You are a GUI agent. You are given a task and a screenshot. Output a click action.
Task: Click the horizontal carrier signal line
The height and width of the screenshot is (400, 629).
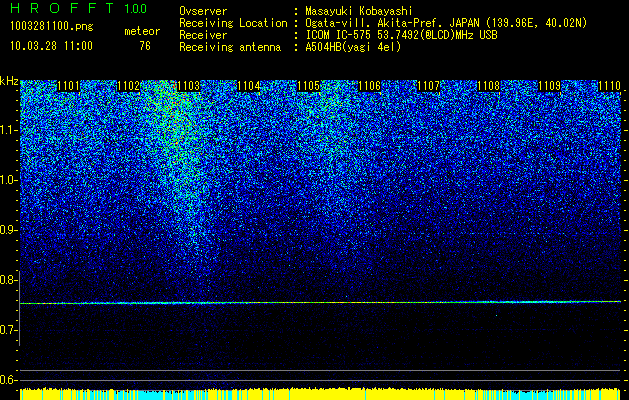coord(320,303)
